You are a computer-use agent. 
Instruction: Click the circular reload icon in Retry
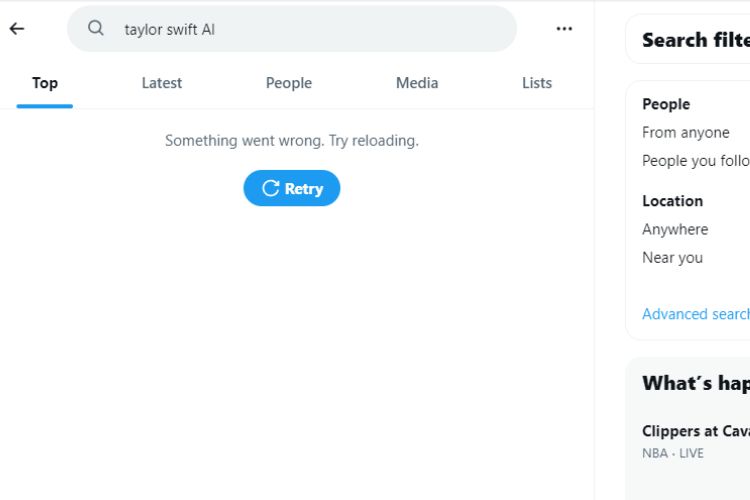(270, 188)
